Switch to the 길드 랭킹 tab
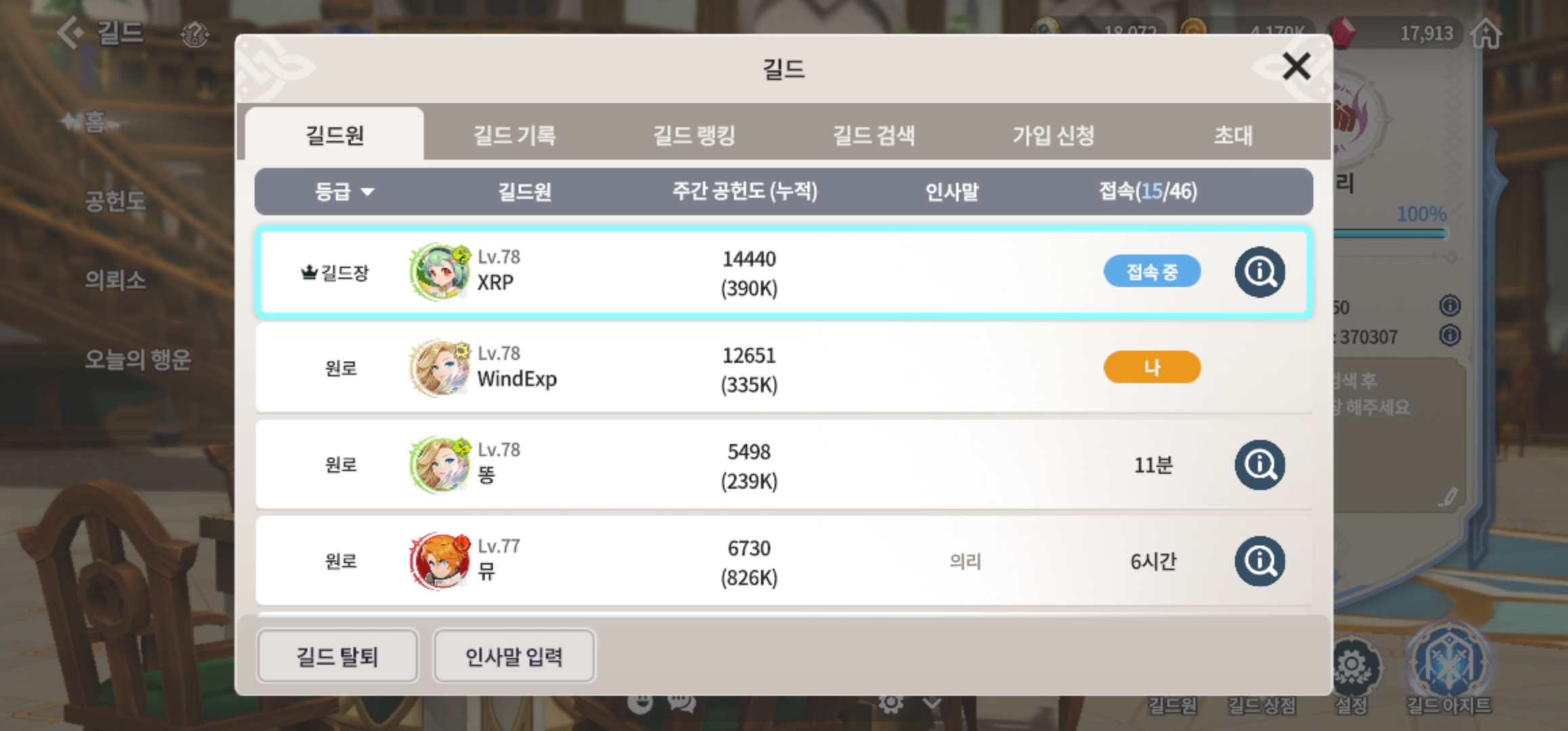 coord(694,135)
